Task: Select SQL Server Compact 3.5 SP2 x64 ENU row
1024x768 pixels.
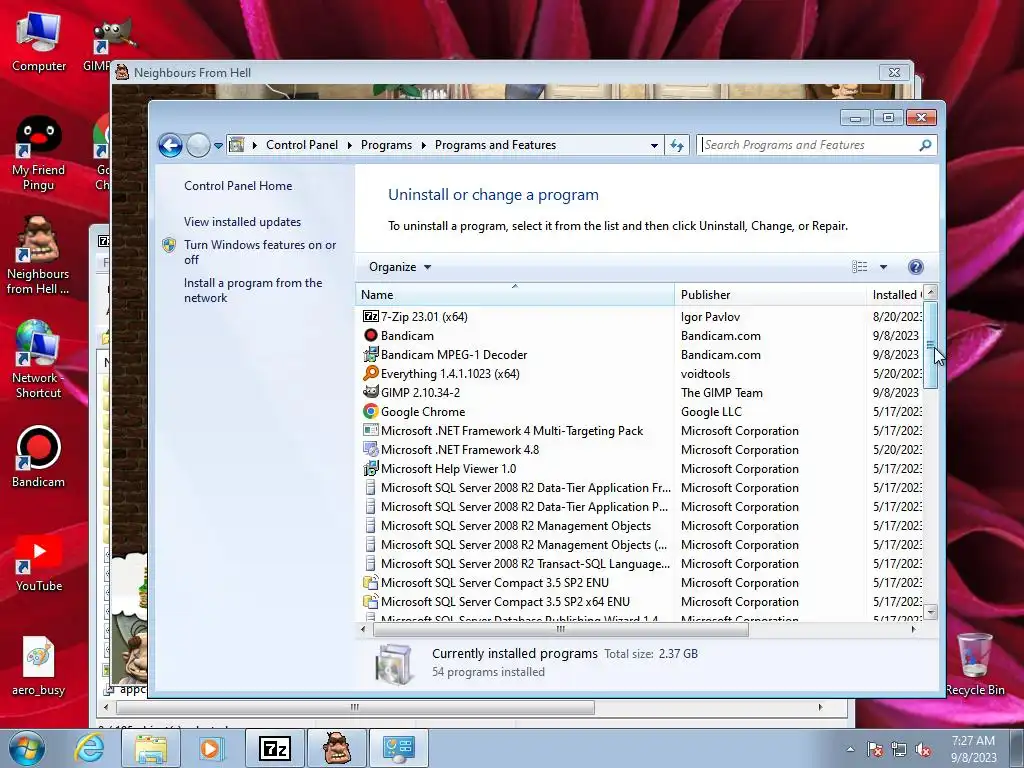Action: 640,601
